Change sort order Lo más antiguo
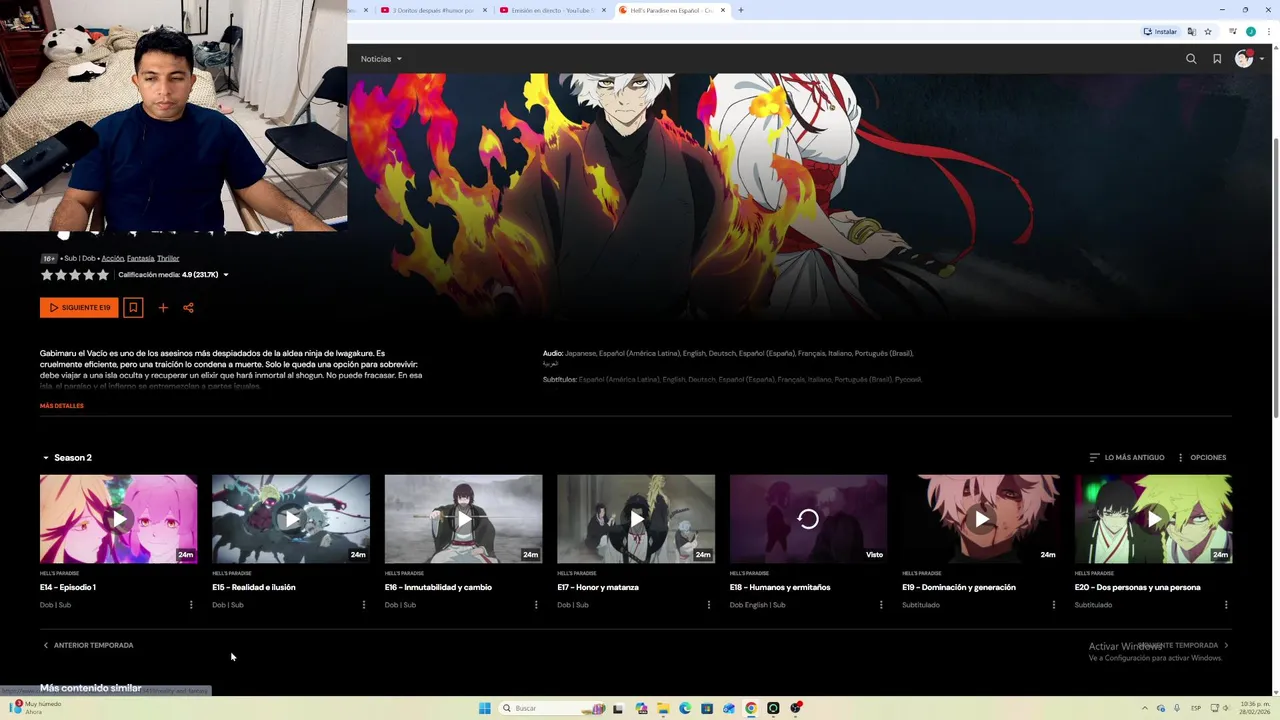 pos(1127,458)
